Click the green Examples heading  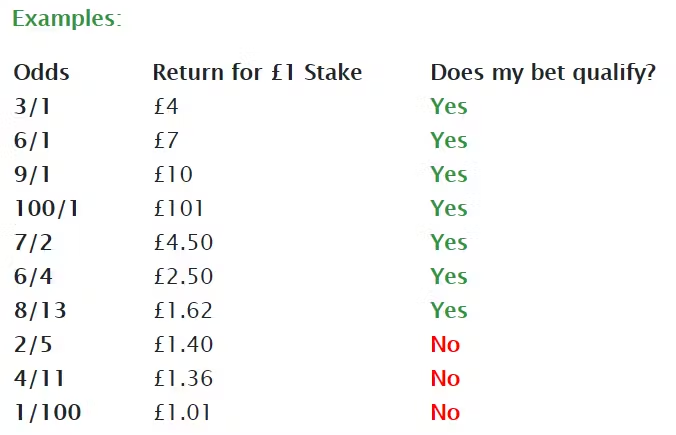[67, 19]
